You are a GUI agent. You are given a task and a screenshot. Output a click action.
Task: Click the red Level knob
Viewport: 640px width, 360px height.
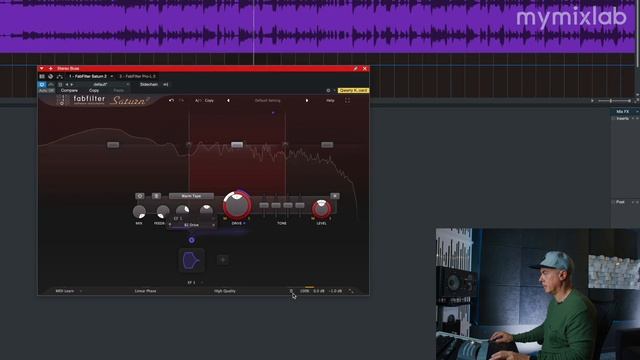(322, 209)
